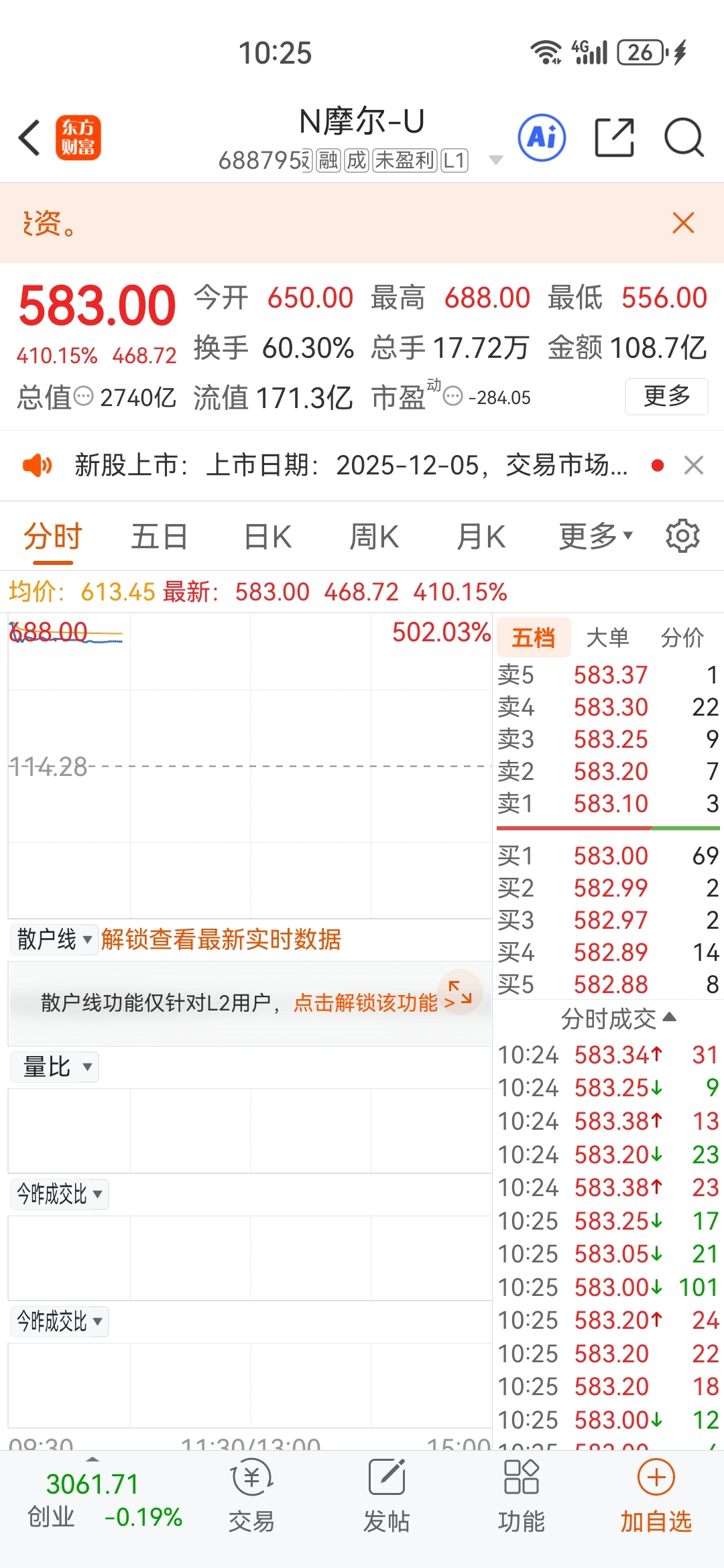Tap the 502.03% chart axis label
This screenshot has width=724, height=1568.
tap(441, 632)
